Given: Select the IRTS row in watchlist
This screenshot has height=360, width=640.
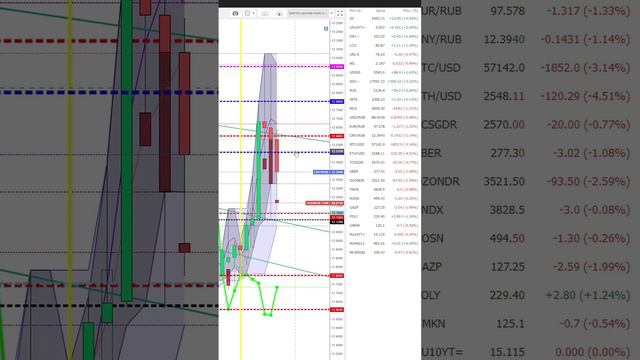Looking at the screenshot, I should point(384,99).
